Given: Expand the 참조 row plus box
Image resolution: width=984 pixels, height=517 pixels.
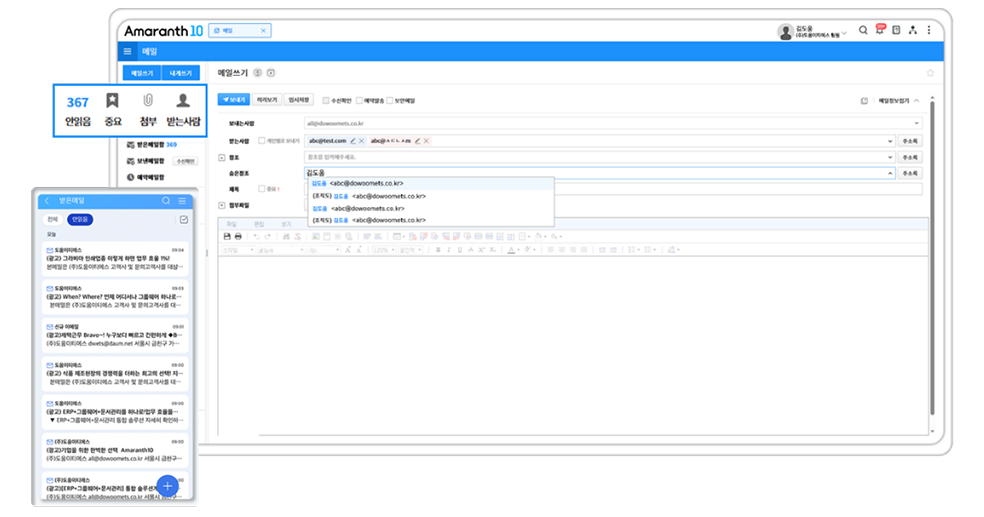Looking at the screenshot, I should (222, 157).
